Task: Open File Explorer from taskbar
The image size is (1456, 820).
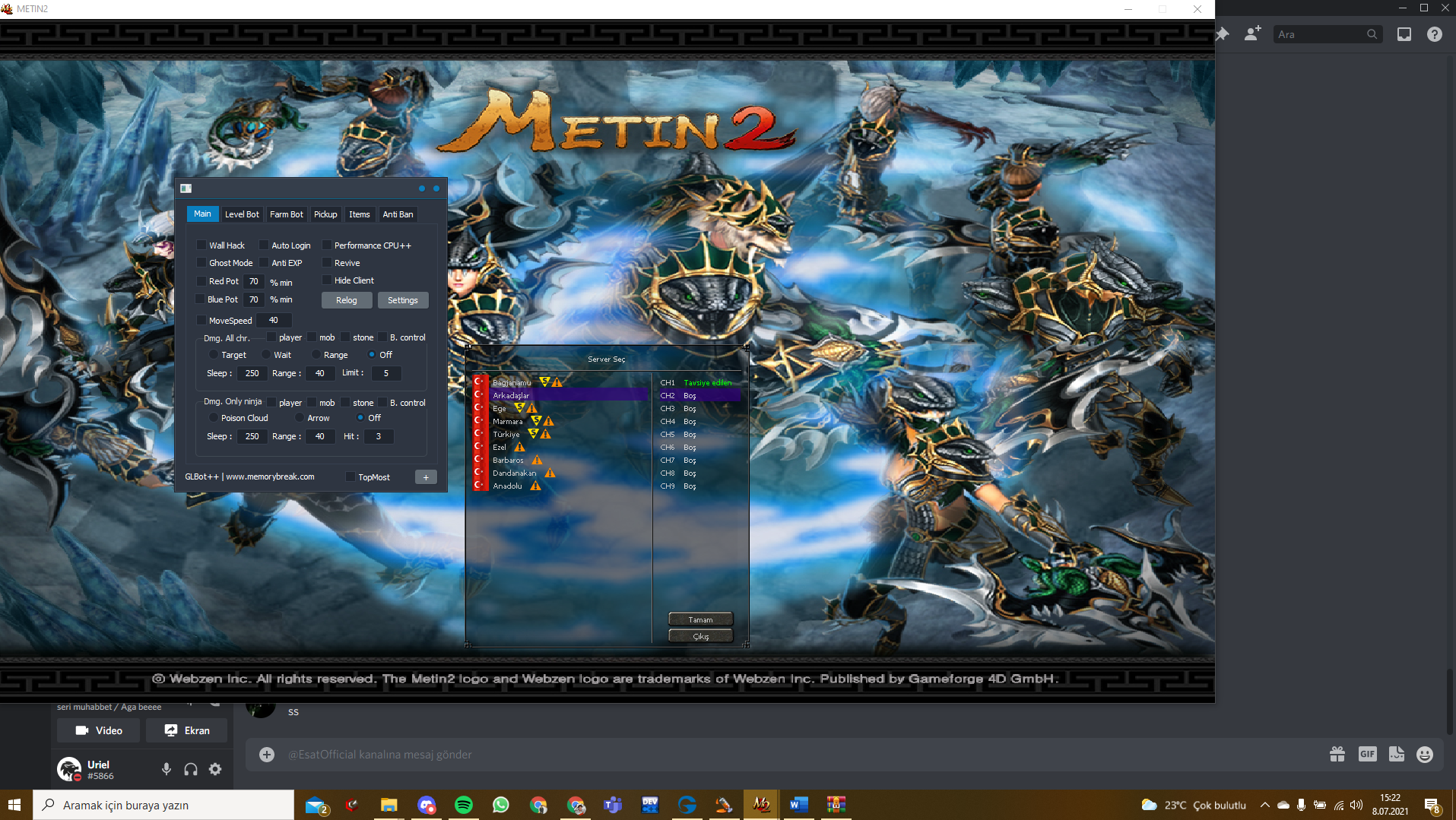Action: (x=389, y=805)
